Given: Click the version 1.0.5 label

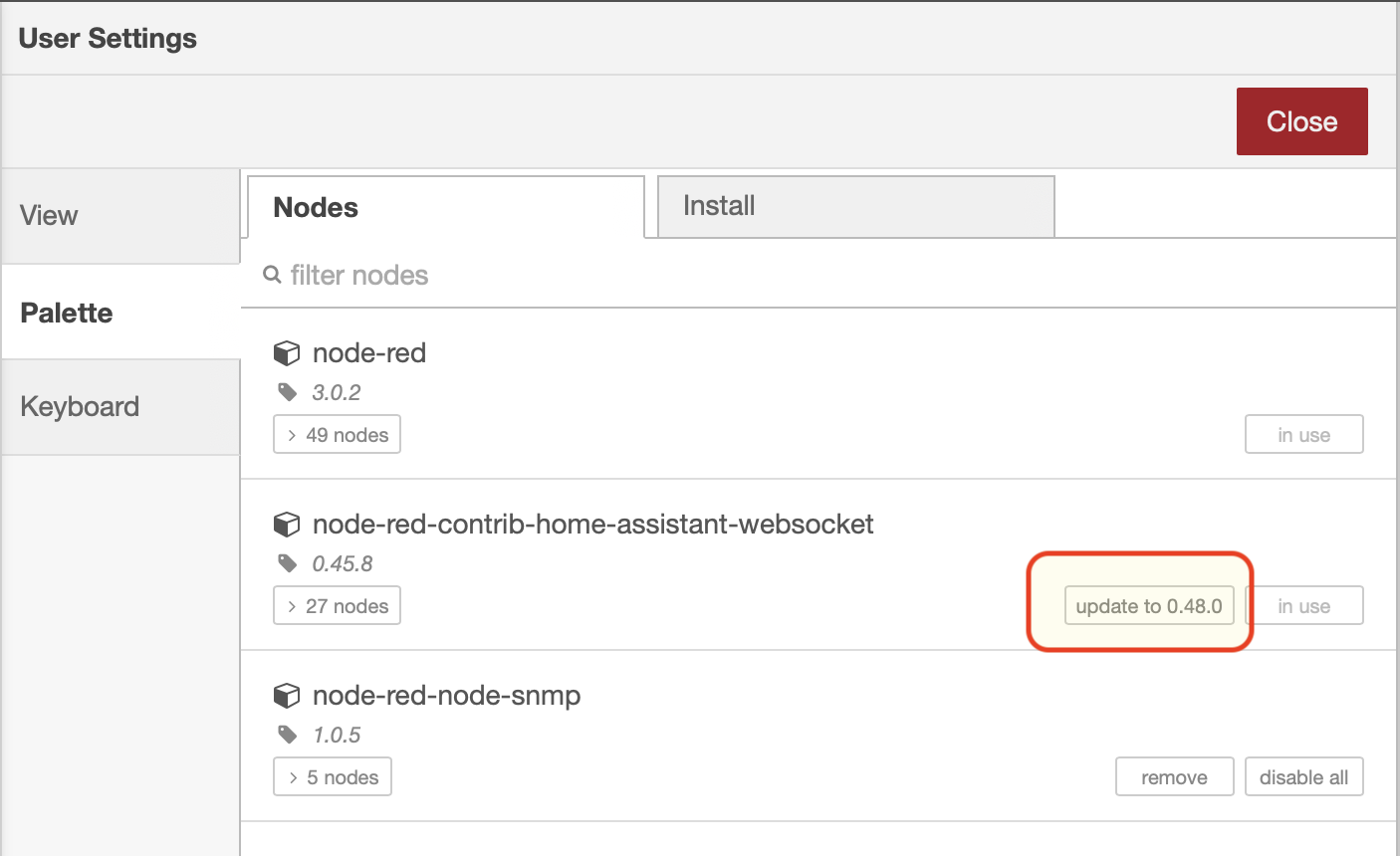Looking at the screenshot, I should click(337, 735).
